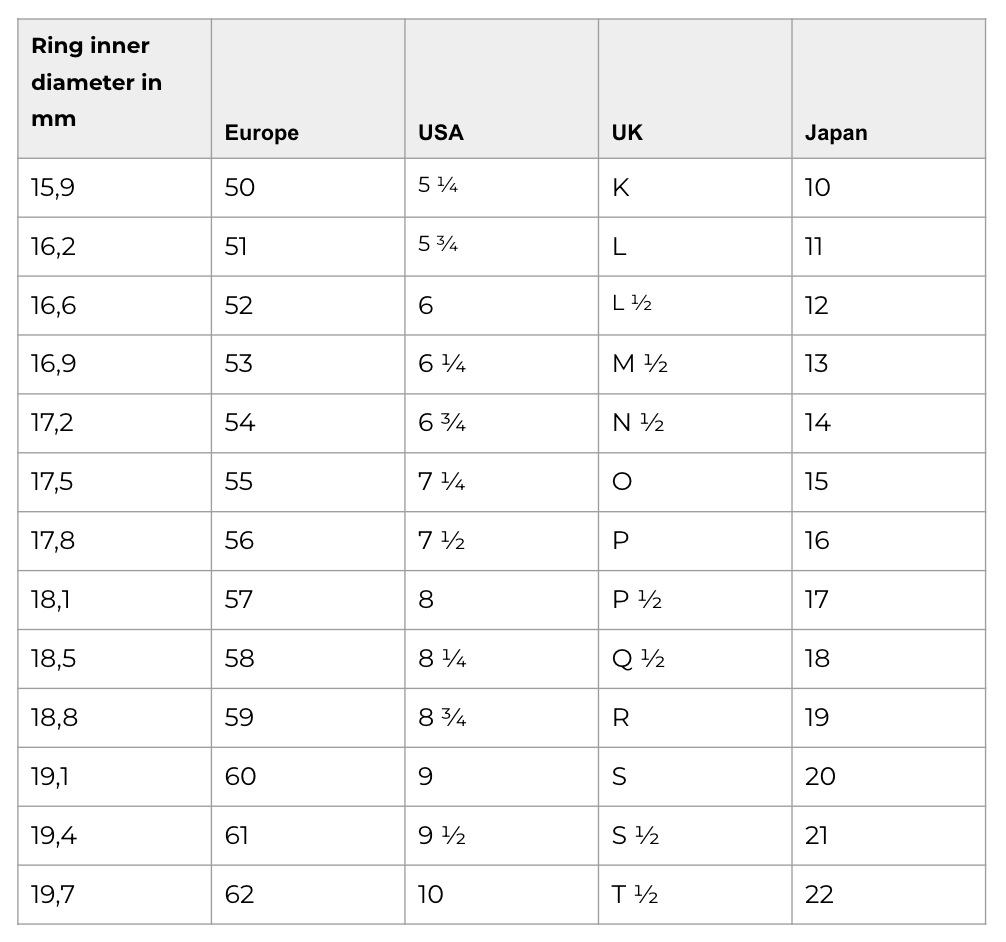Click the UK size O cell

point(621,482)
